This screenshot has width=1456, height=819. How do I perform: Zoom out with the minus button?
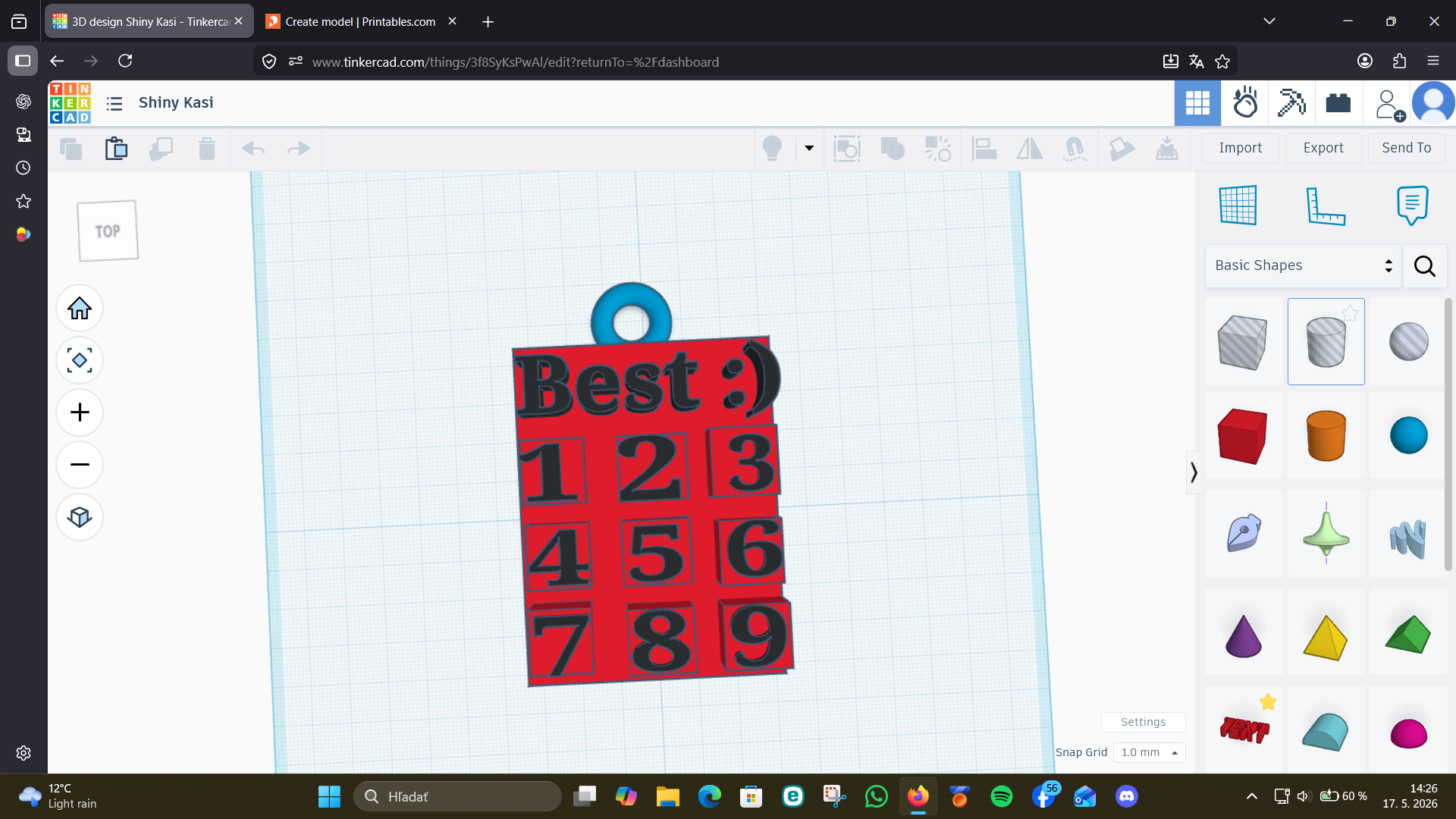click(80, 464)
